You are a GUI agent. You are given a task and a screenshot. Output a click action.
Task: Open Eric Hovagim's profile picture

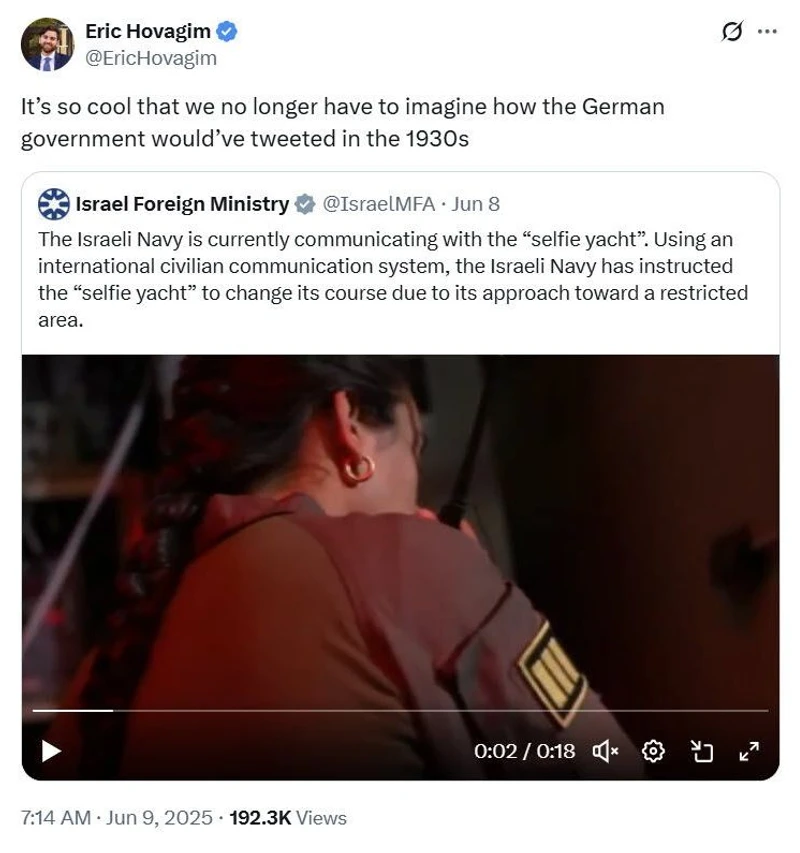[x=47, y=45]
